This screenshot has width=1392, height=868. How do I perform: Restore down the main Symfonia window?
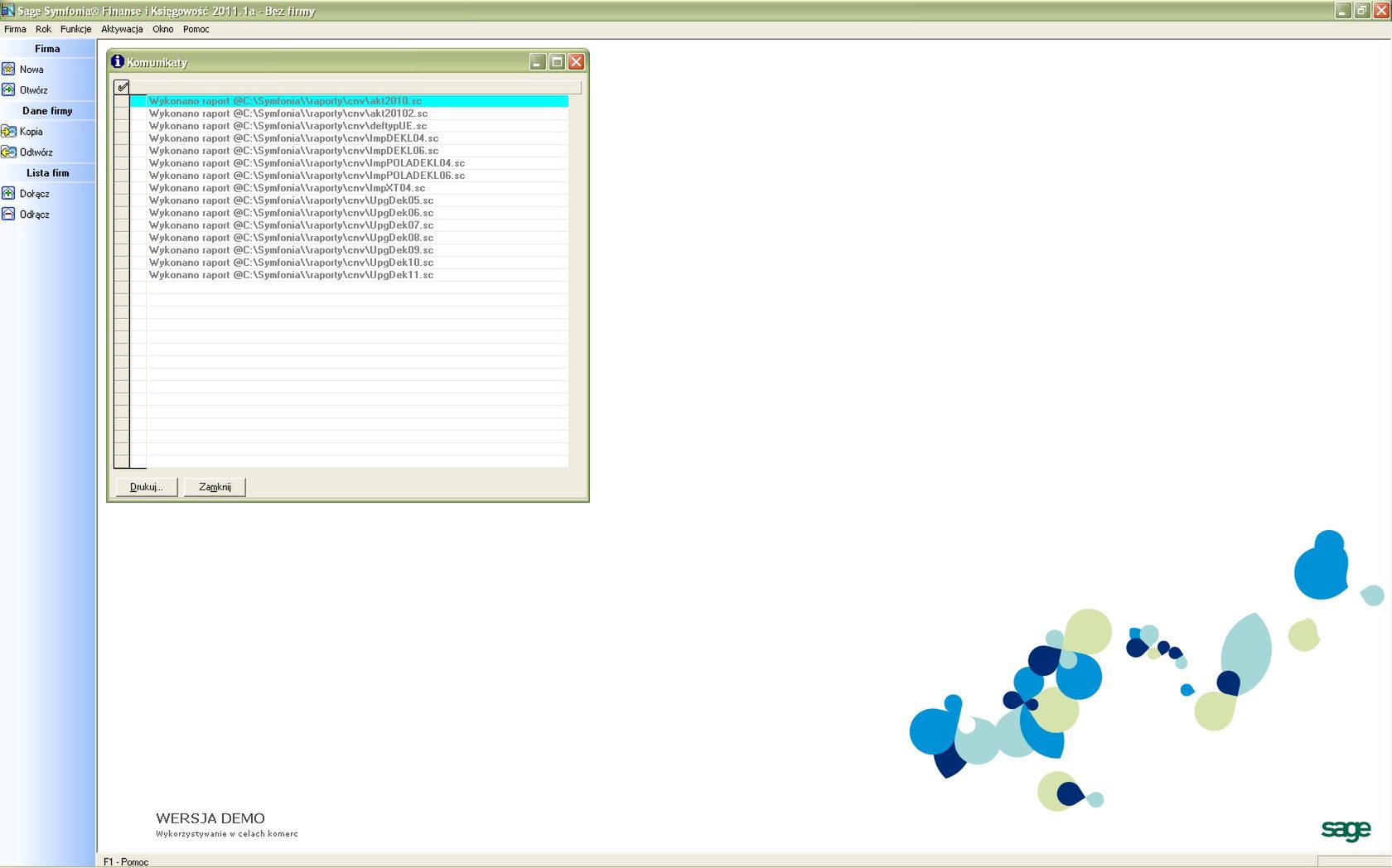(x=1362, y=11)
